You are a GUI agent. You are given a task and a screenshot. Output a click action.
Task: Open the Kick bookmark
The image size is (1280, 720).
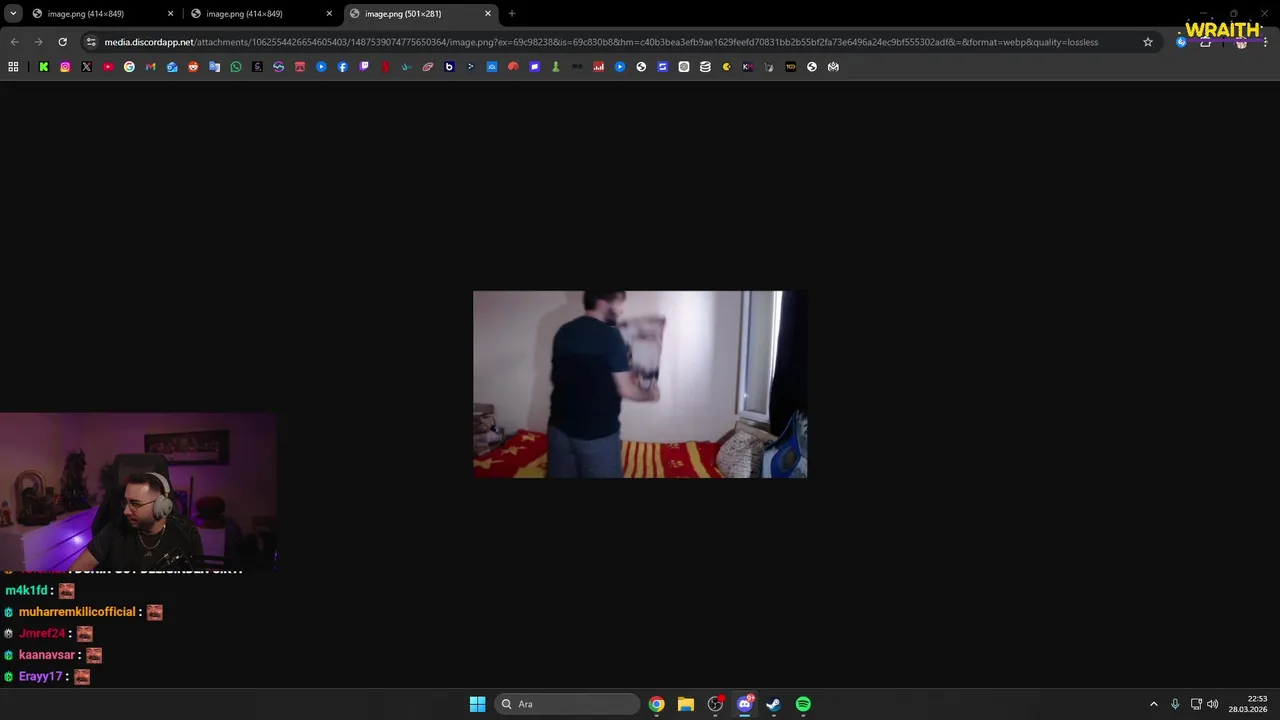tap(44, 67)
